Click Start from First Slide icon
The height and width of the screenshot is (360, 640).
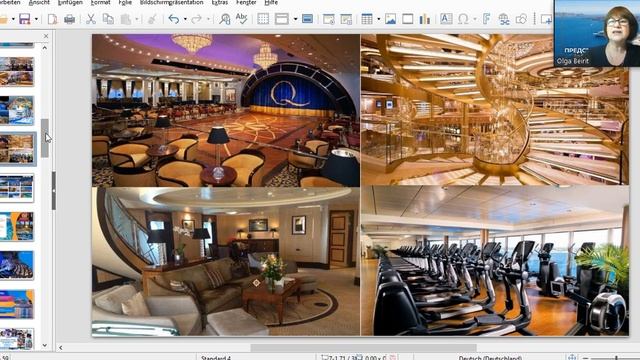point(329,19)
